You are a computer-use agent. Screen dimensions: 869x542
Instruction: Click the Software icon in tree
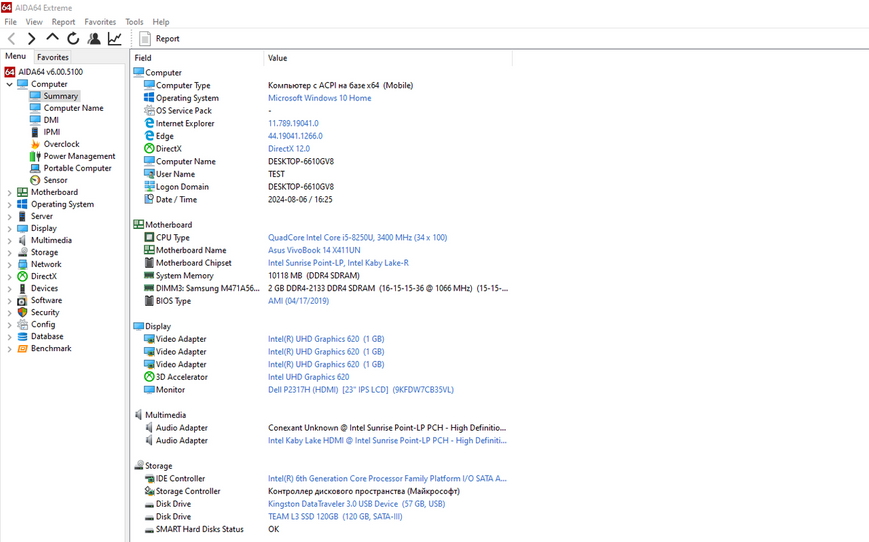pyautogui.click(x=22, y=300)
